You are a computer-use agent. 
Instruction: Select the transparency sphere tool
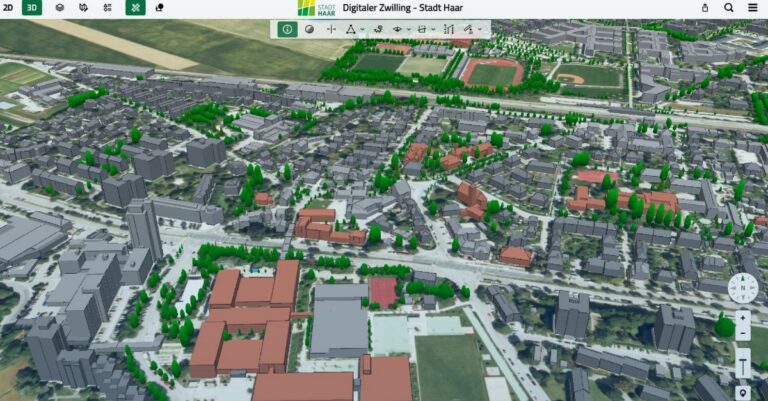click(309, 29)
